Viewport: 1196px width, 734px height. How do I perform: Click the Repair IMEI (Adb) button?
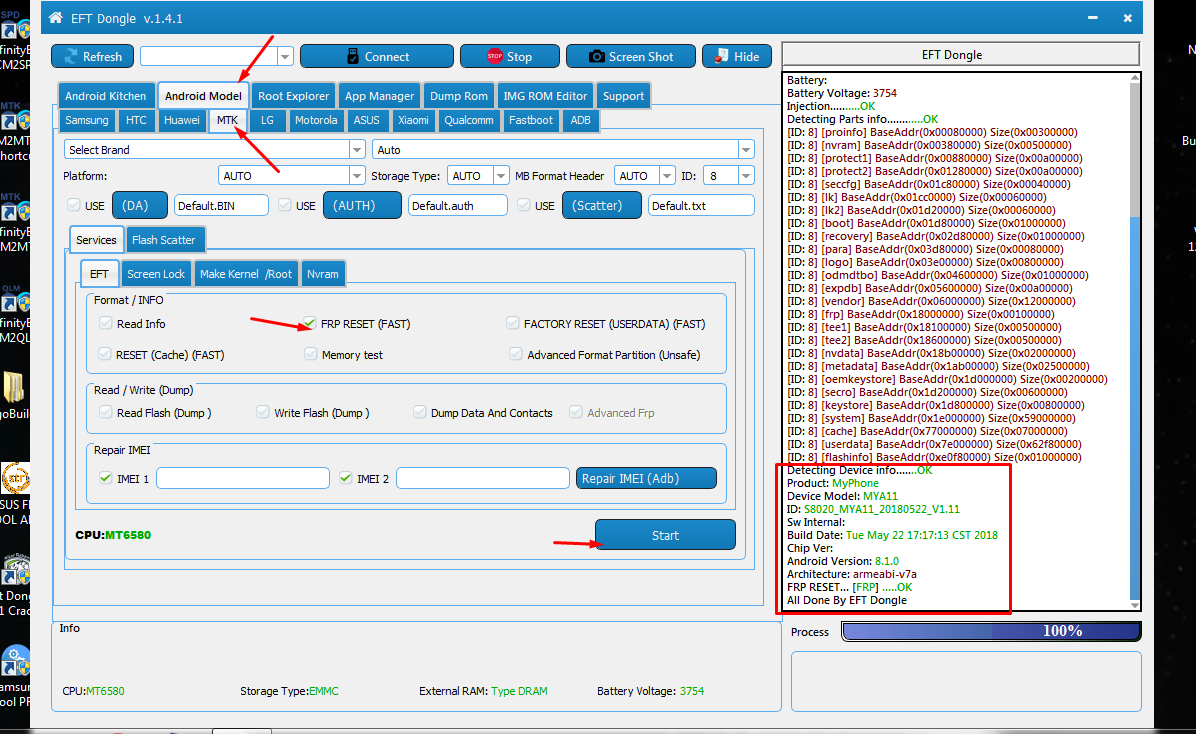646,478
